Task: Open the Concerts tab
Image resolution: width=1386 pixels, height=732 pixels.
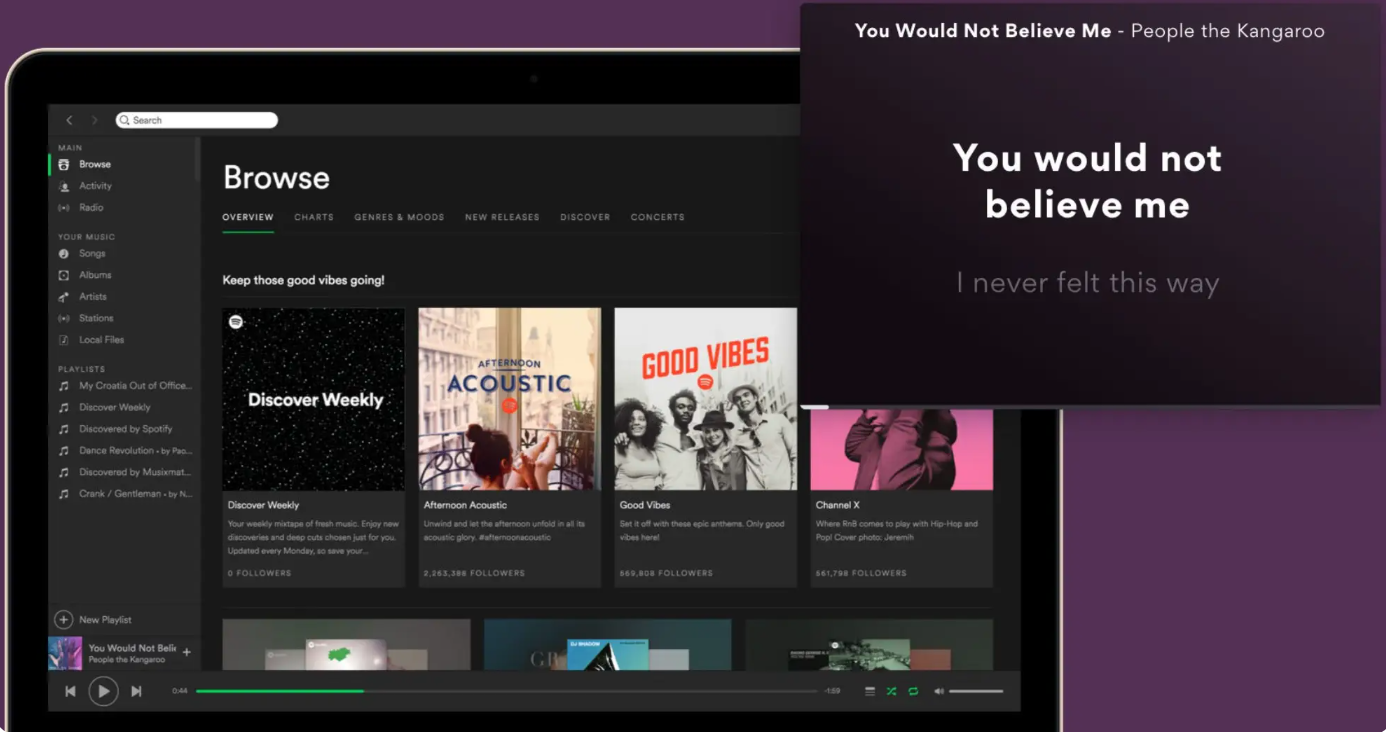Action: [657, 217]
